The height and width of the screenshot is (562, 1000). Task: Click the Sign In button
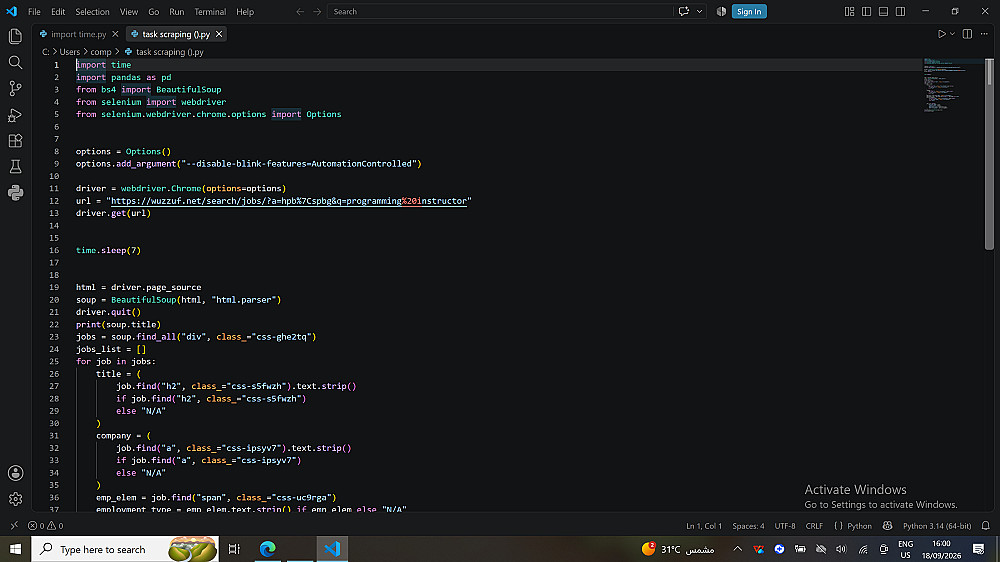749,11
